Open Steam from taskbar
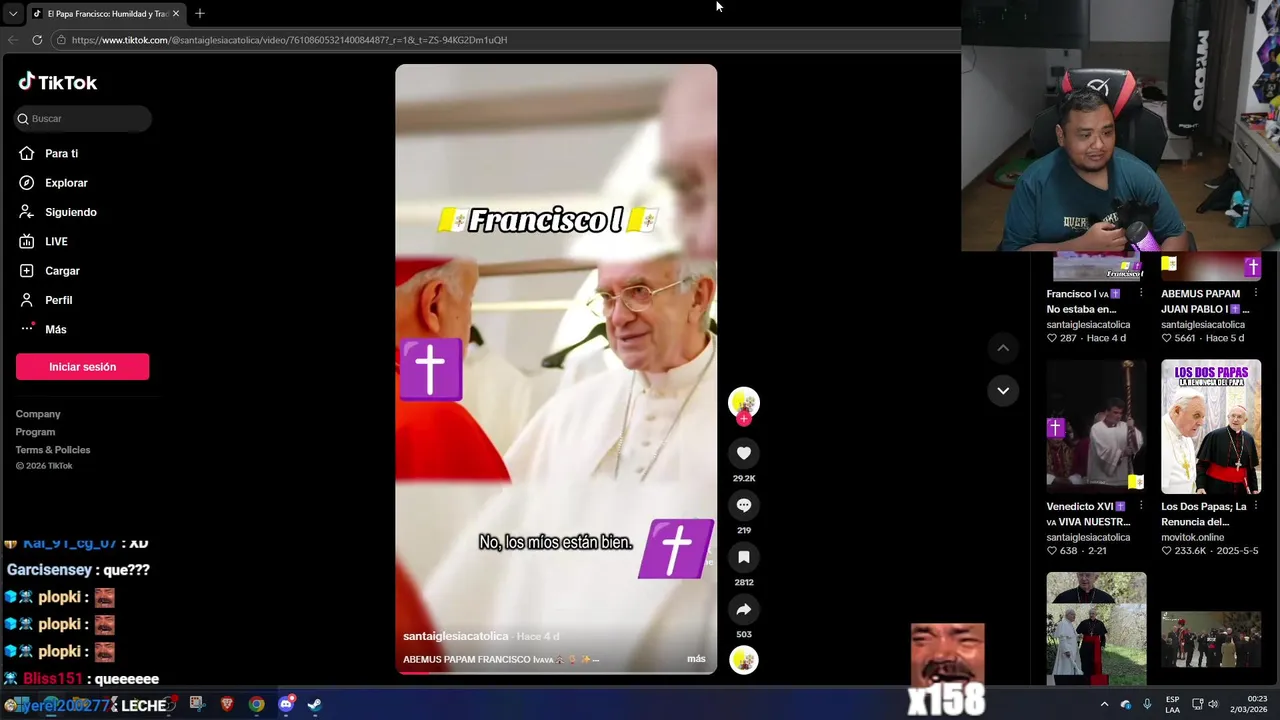The image size is (1280, 720). 314,704
